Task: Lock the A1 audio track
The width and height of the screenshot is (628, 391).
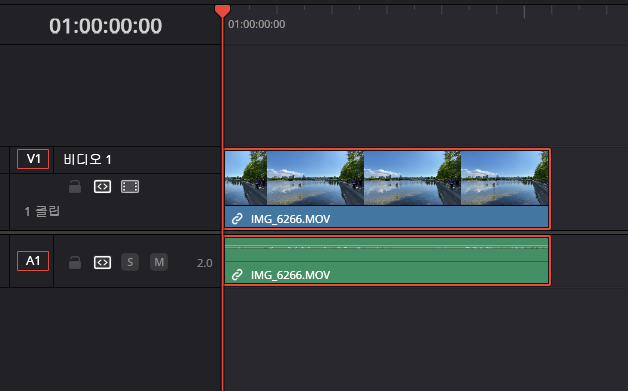Action: 75,262
